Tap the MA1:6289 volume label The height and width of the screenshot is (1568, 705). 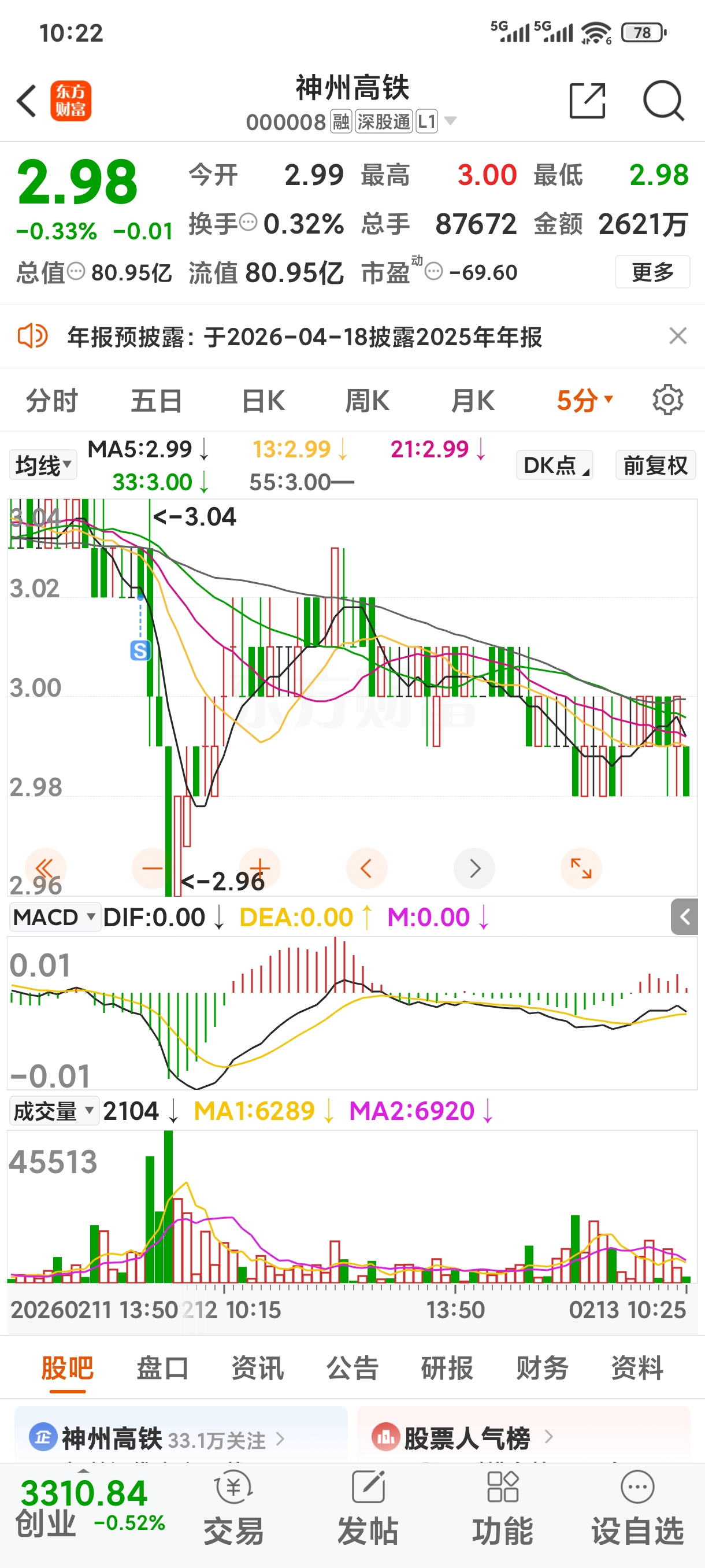[264, 1111]
